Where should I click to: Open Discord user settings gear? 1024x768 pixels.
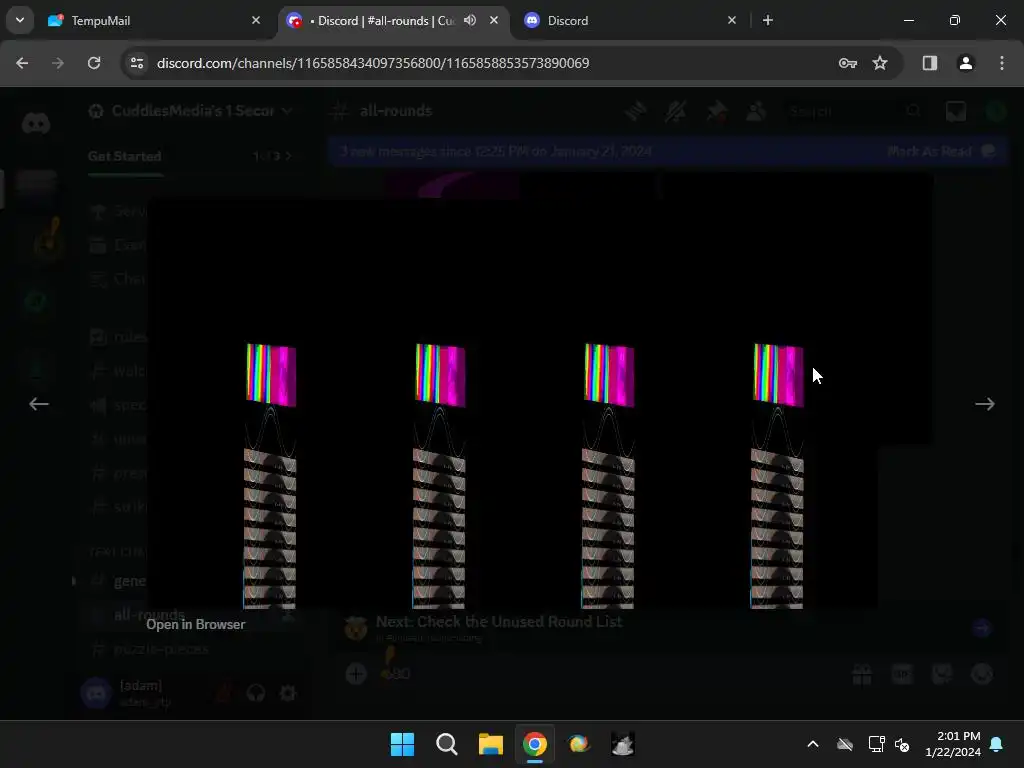pos(287,693)
